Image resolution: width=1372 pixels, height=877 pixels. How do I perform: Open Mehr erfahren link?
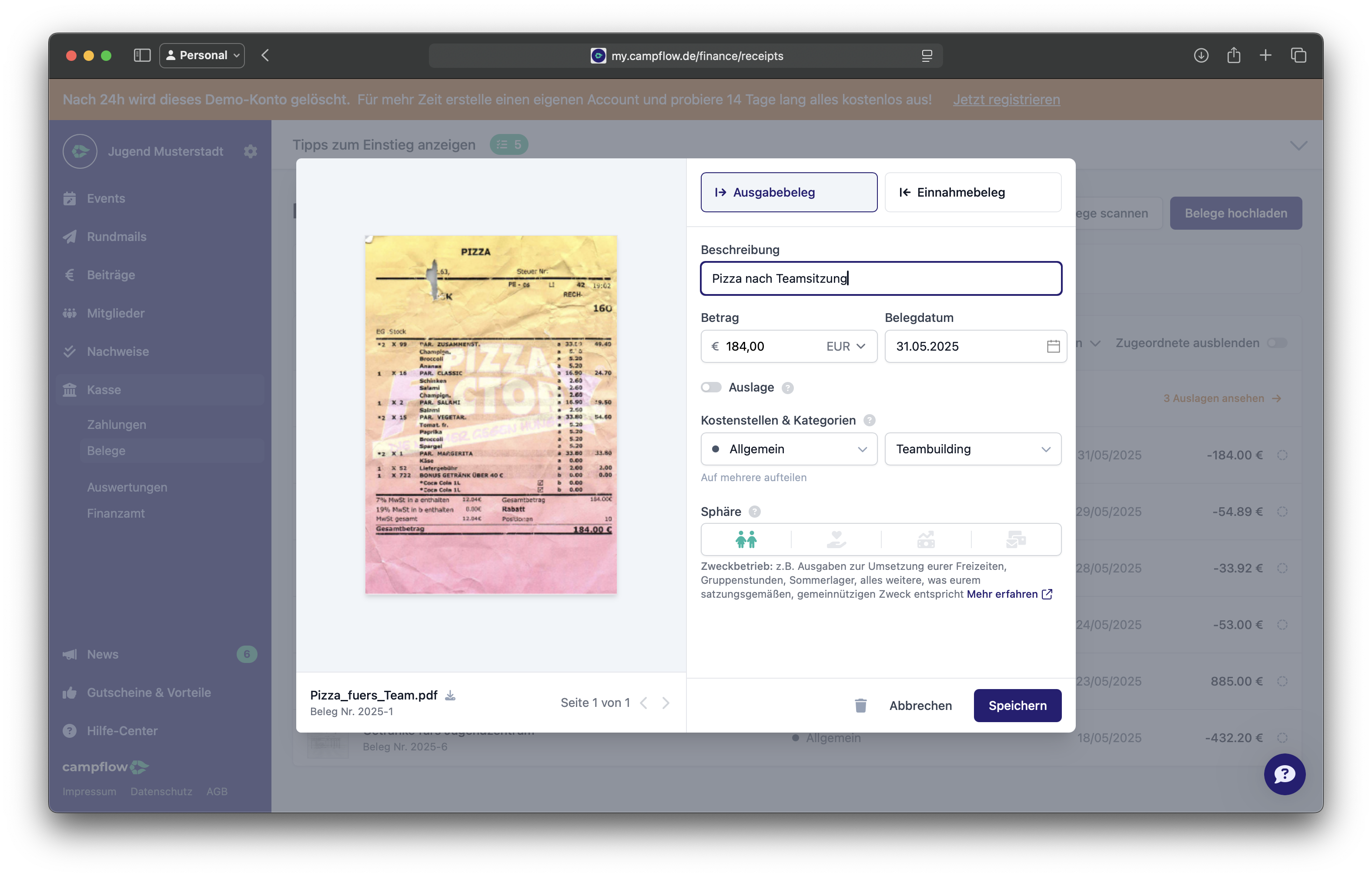(1009, 594)
